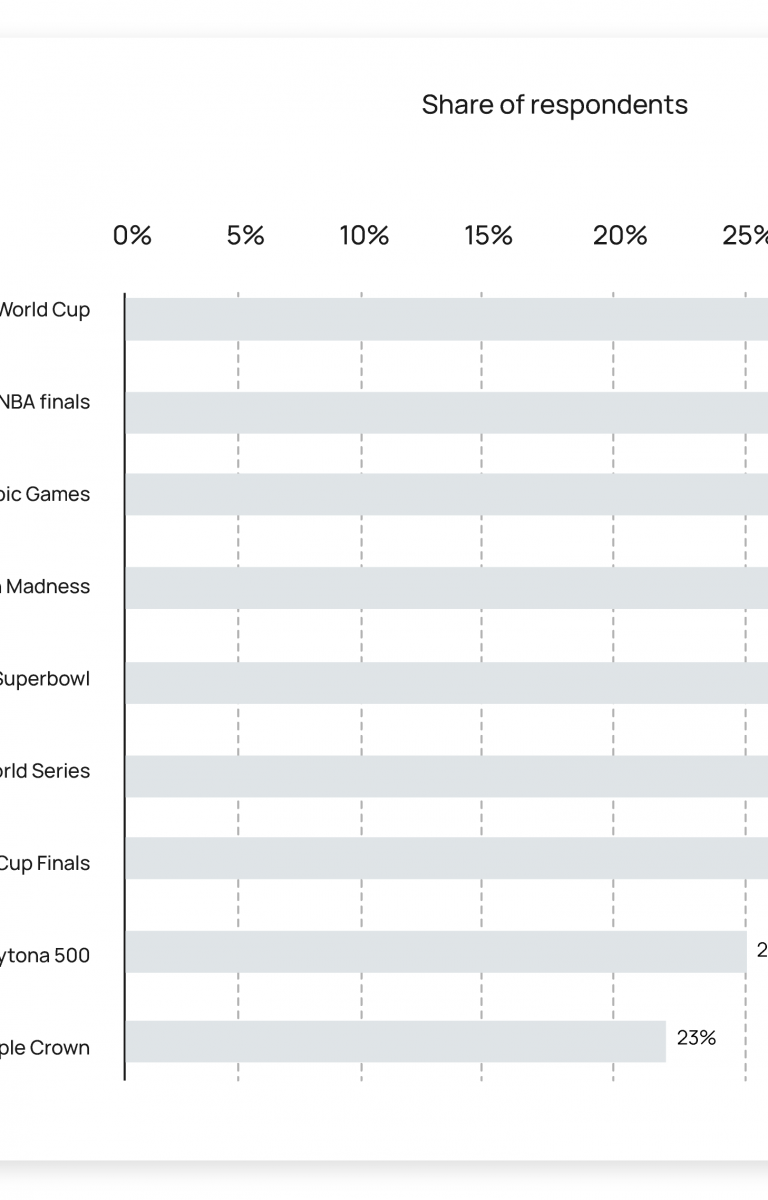Select the World Cup category label
The width and height of the screenshot is (768, 1200).
tap(43, 310)
